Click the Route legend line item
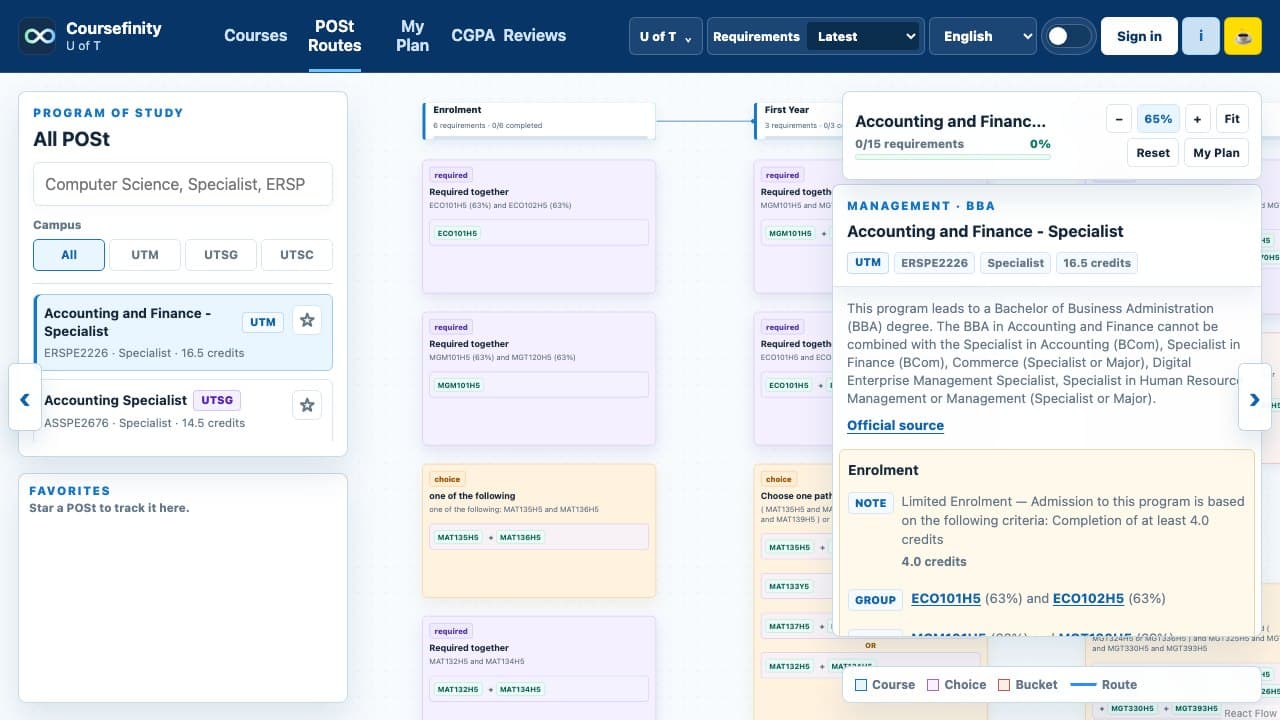 [1103, 685]
